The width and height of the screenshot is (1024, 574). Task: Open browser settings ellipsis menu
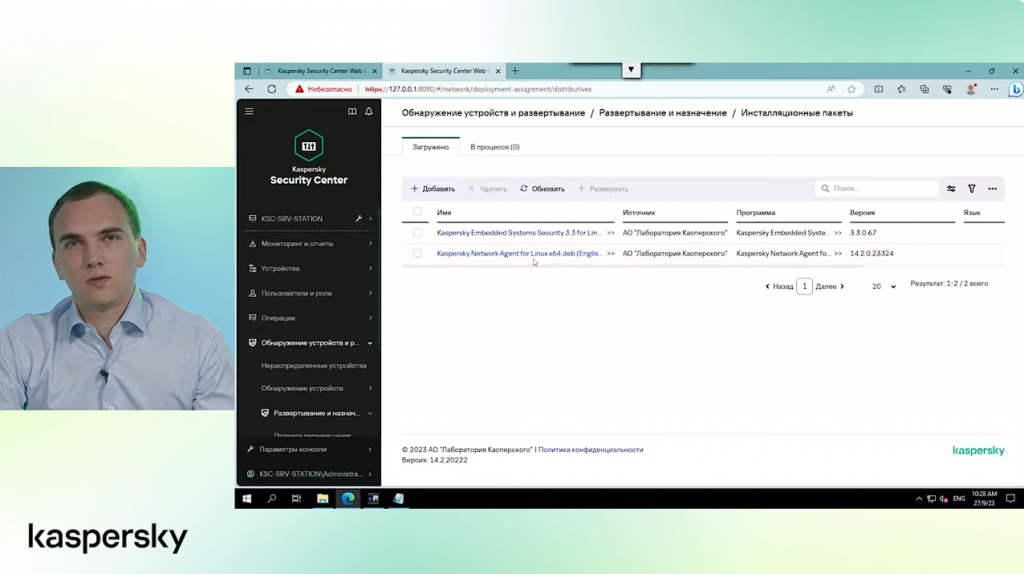994,89
